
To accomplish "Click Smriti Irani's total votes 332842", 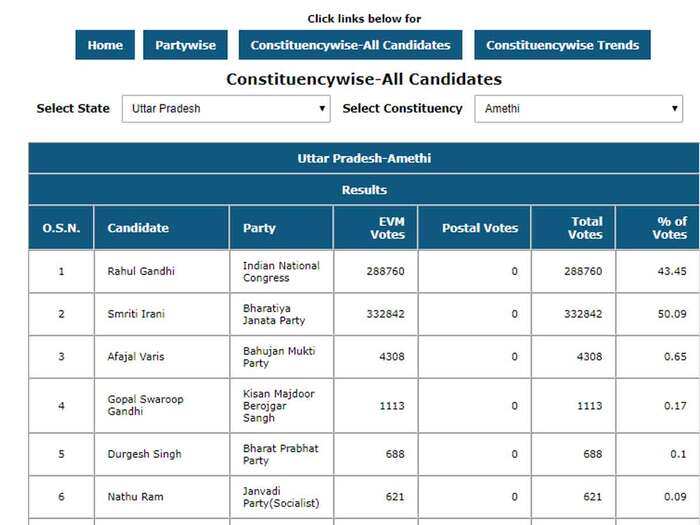I will (583, 314).
